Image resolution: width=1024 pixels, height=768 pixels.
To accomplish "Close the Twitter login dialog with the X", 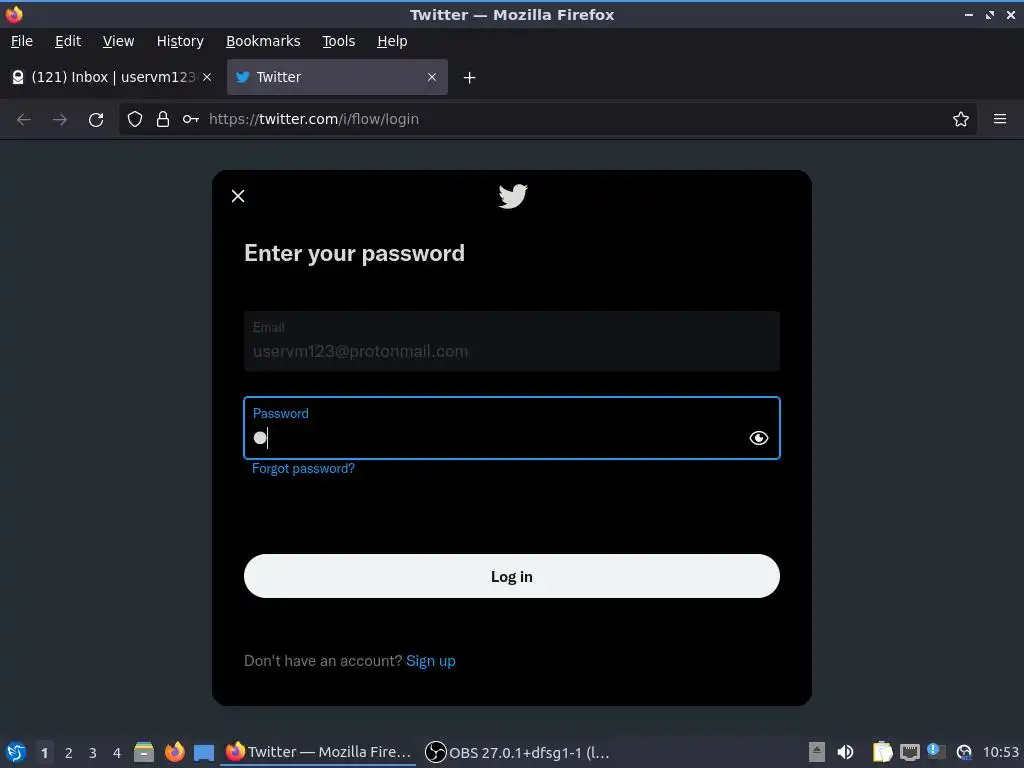I will point(238,196).
